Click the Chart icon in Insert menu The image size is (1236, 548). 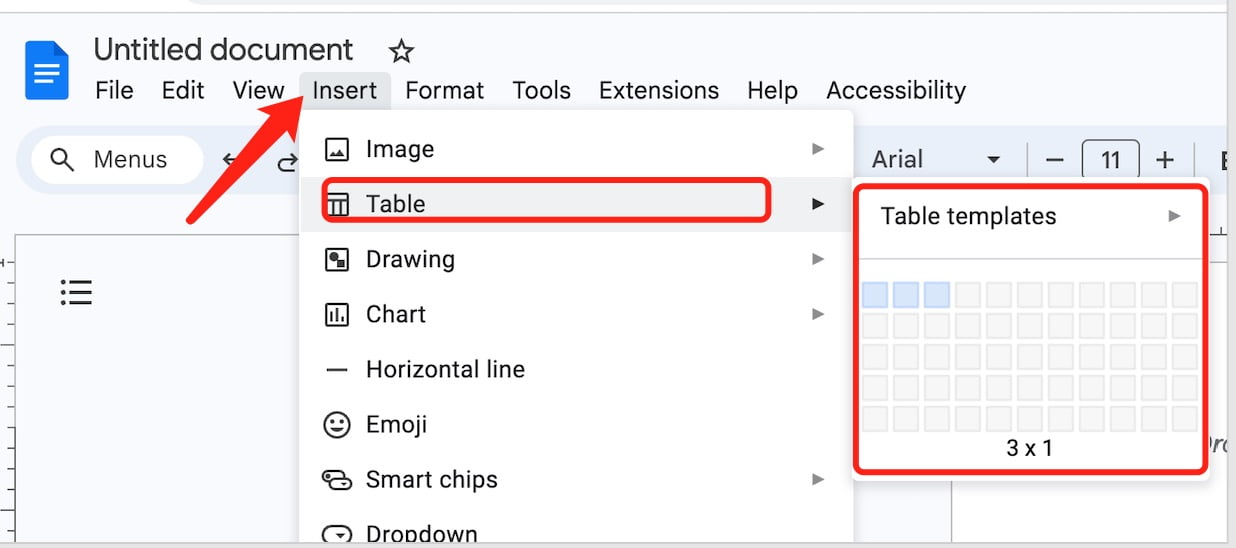click(337, 315)
